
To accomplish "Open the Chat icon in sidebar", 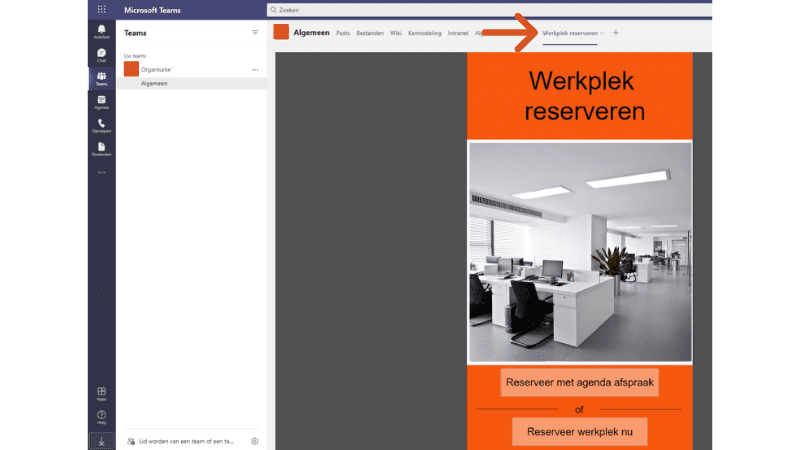I will click(102, 53).
